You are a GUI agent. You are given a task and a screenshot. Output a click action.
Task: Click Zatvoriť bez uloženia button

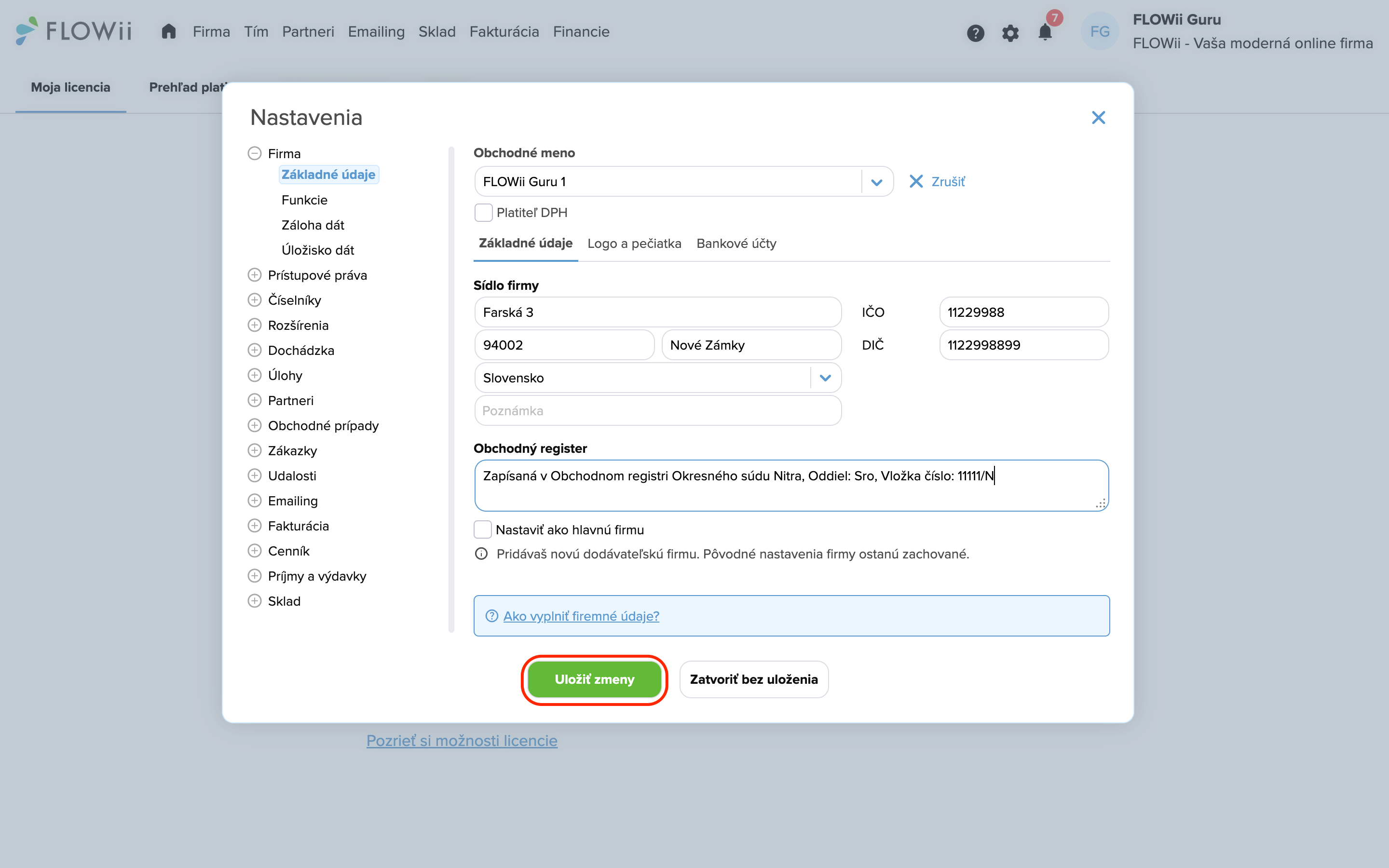[x=754, y=679]
